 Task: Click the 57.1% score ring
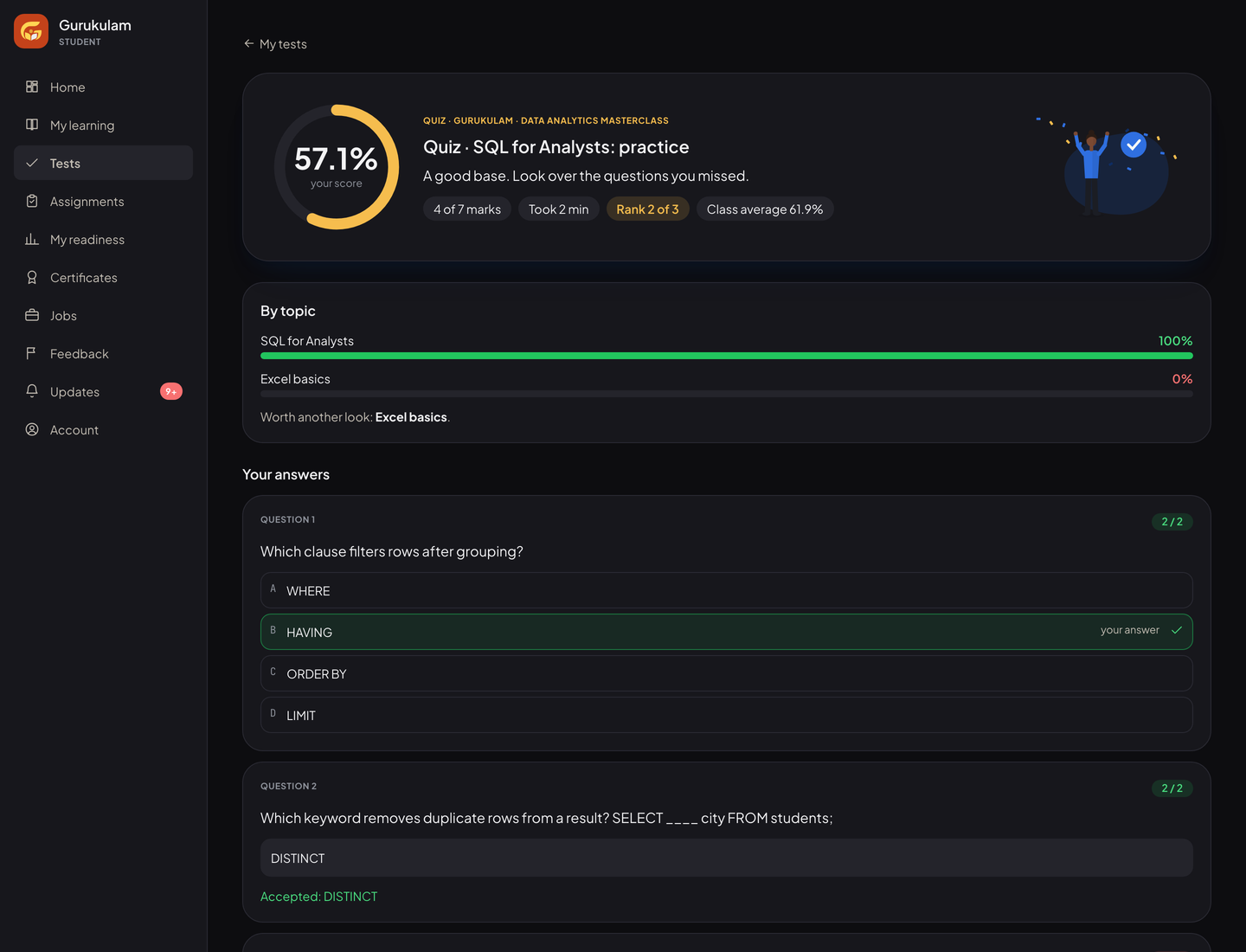tap(337, 167)
